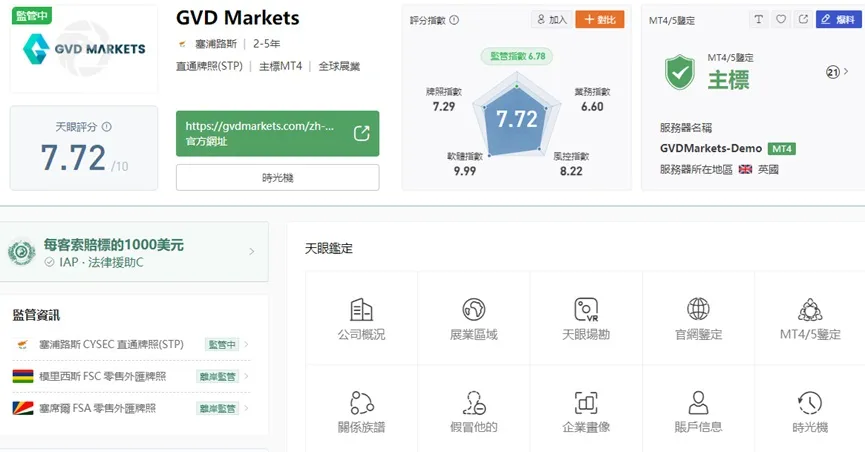
Task: Expand the 模里西斯 FSC license row
Action: point(131,376)
